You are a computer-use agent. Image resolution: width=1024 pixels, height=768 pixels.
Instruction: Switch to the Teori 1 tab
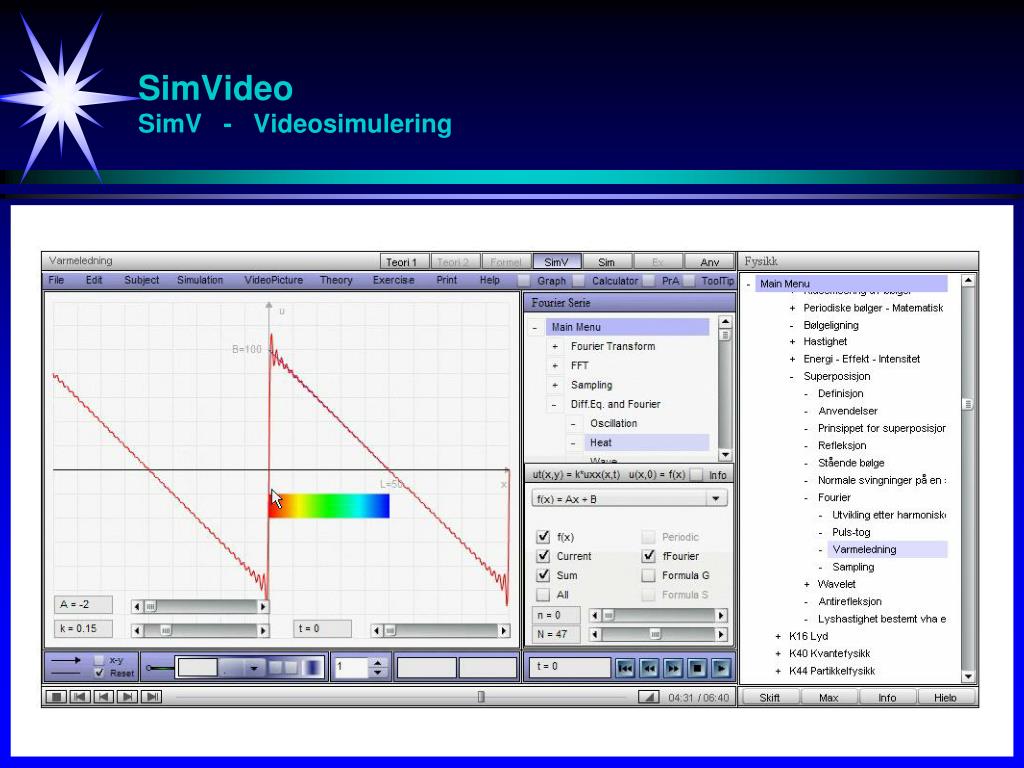(404, 262)
